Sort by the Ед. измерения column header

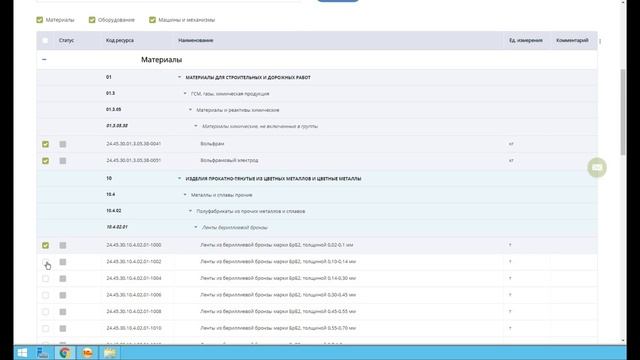point(526,40)
